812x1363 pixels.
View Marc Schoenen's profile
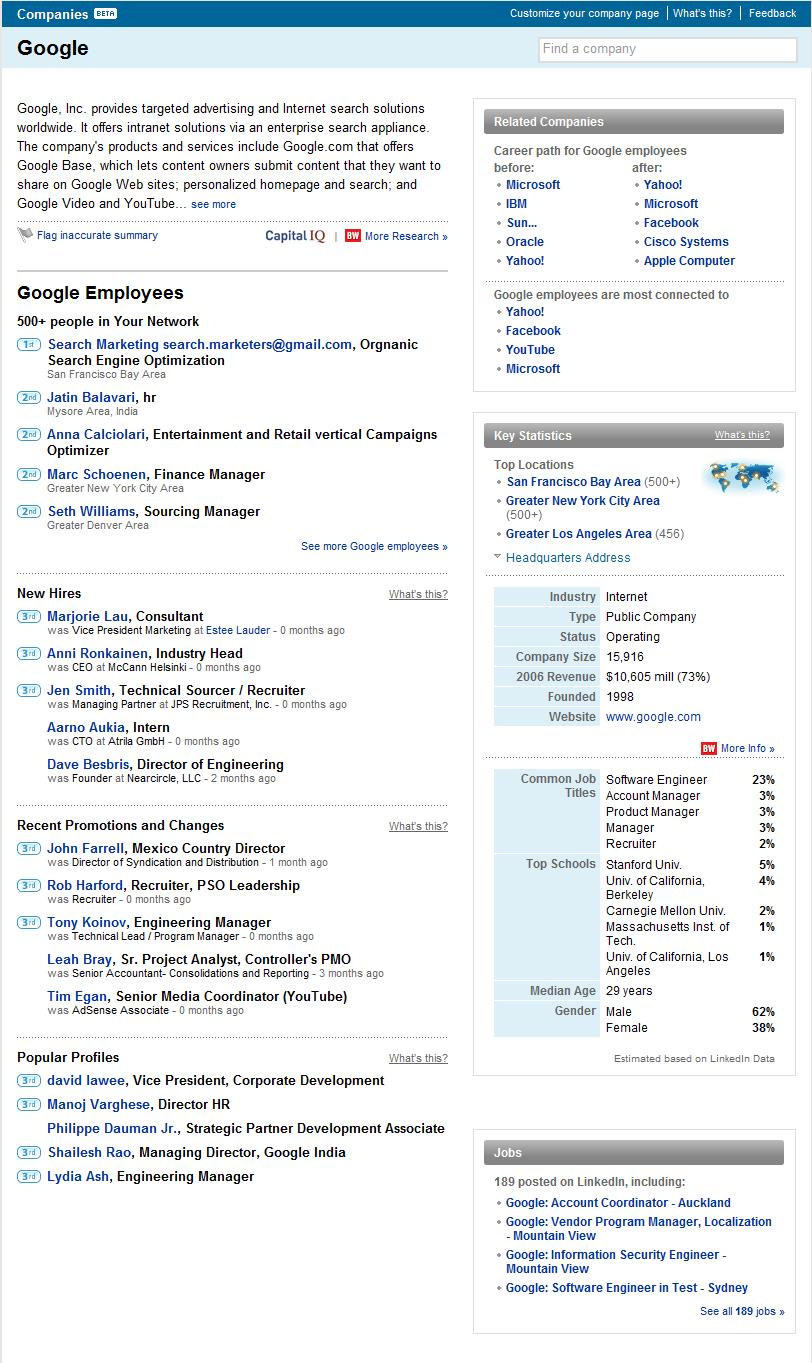tap(96, 474)
